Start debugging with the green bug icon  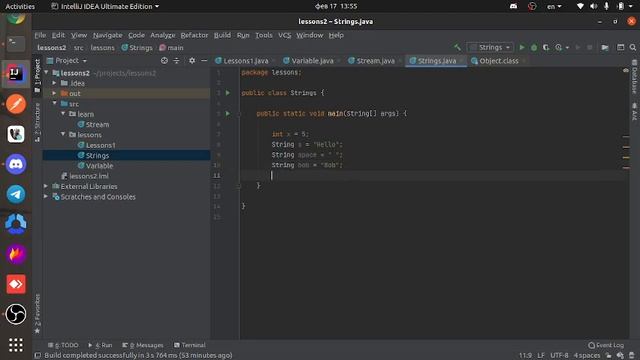click(x=534, y=47)
